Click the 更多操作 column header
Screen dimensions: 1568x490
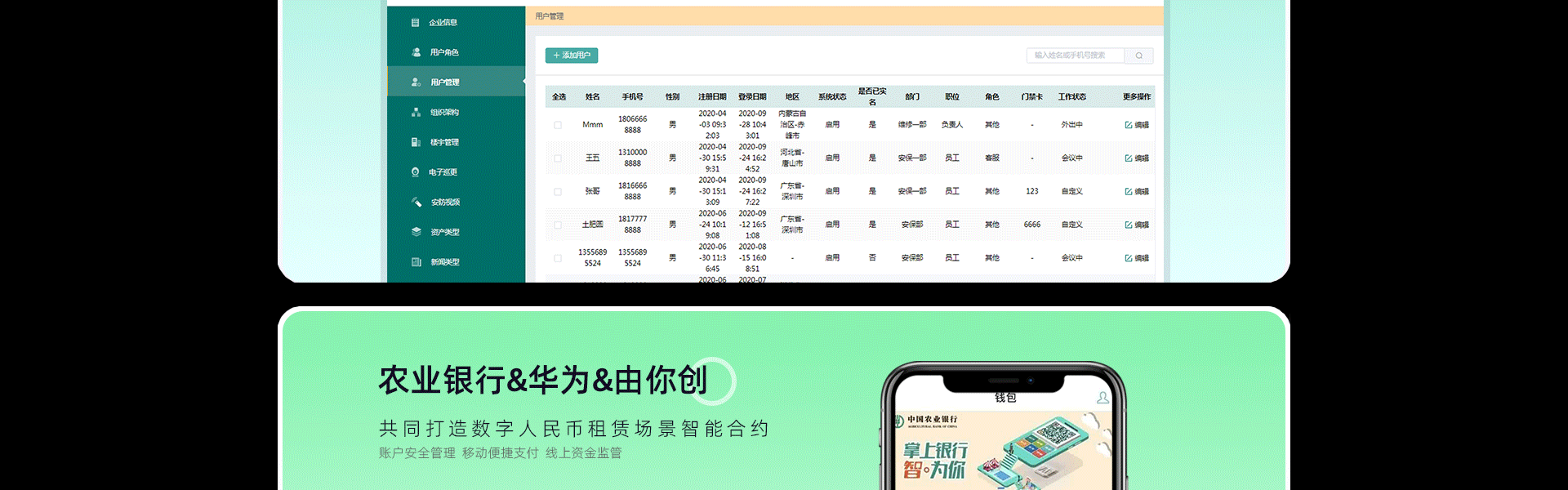pos(1137,97)
